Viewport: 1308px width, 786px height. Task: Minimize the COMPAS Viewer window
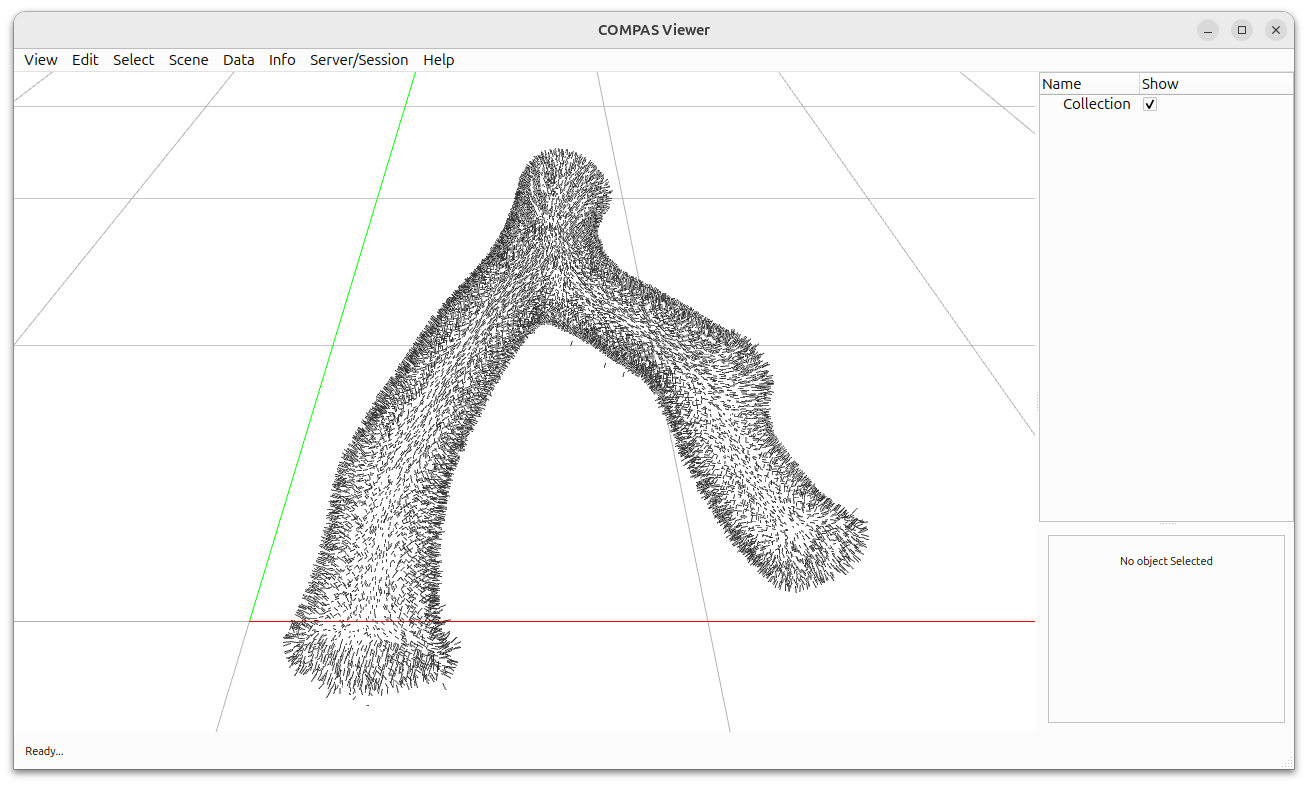point(1207,29)
